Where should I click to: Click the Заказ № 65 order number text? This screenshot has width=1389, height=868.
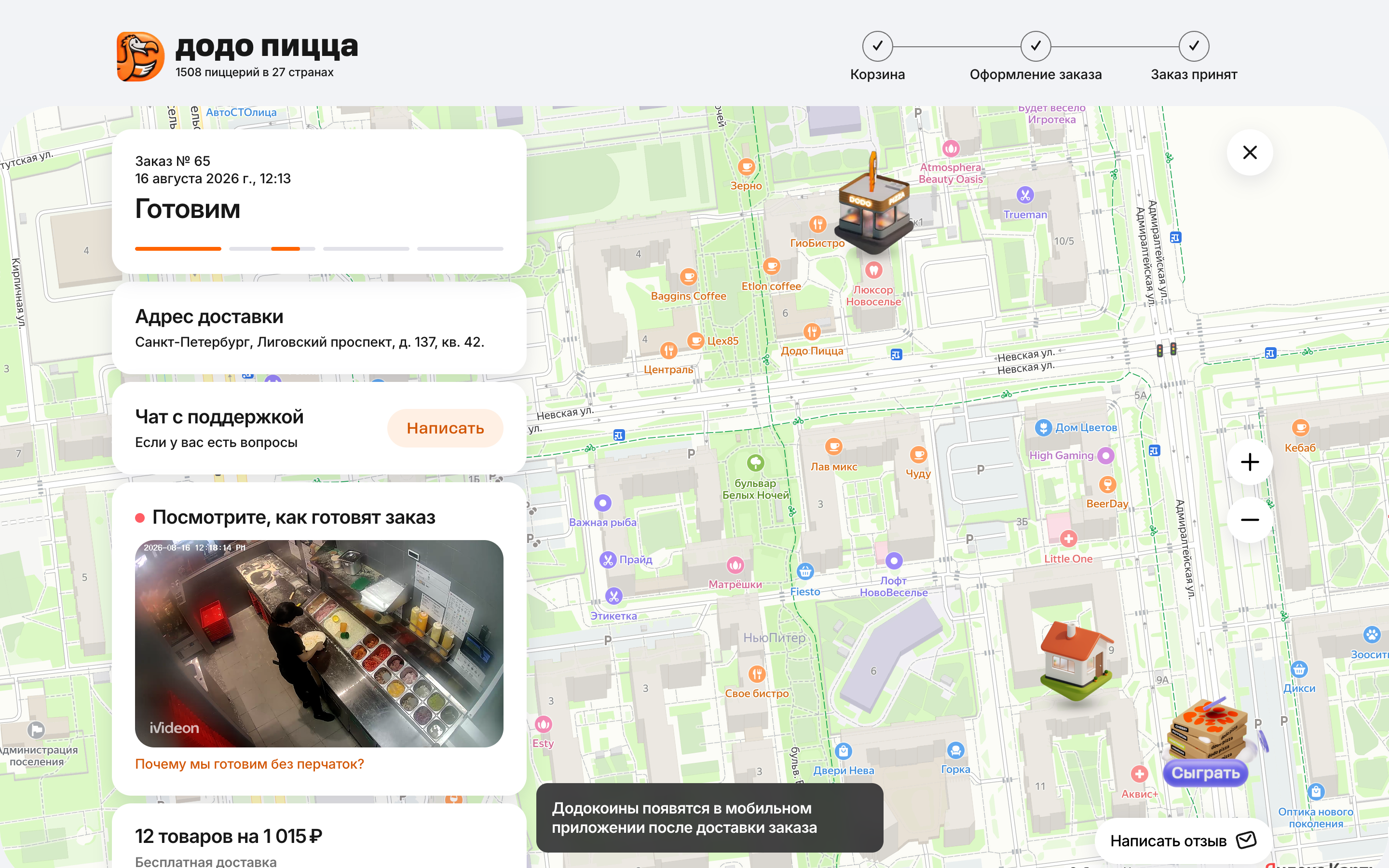click(173, 162)
